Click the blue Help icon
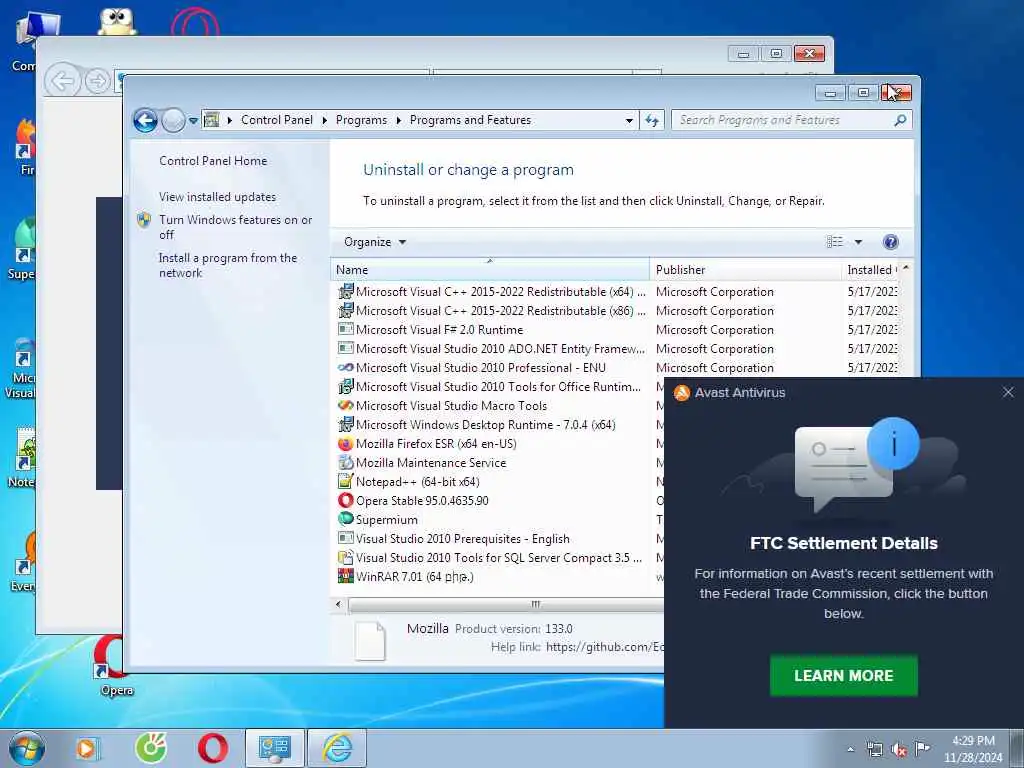Screen dimensions: 1024x768 [890, 242]
